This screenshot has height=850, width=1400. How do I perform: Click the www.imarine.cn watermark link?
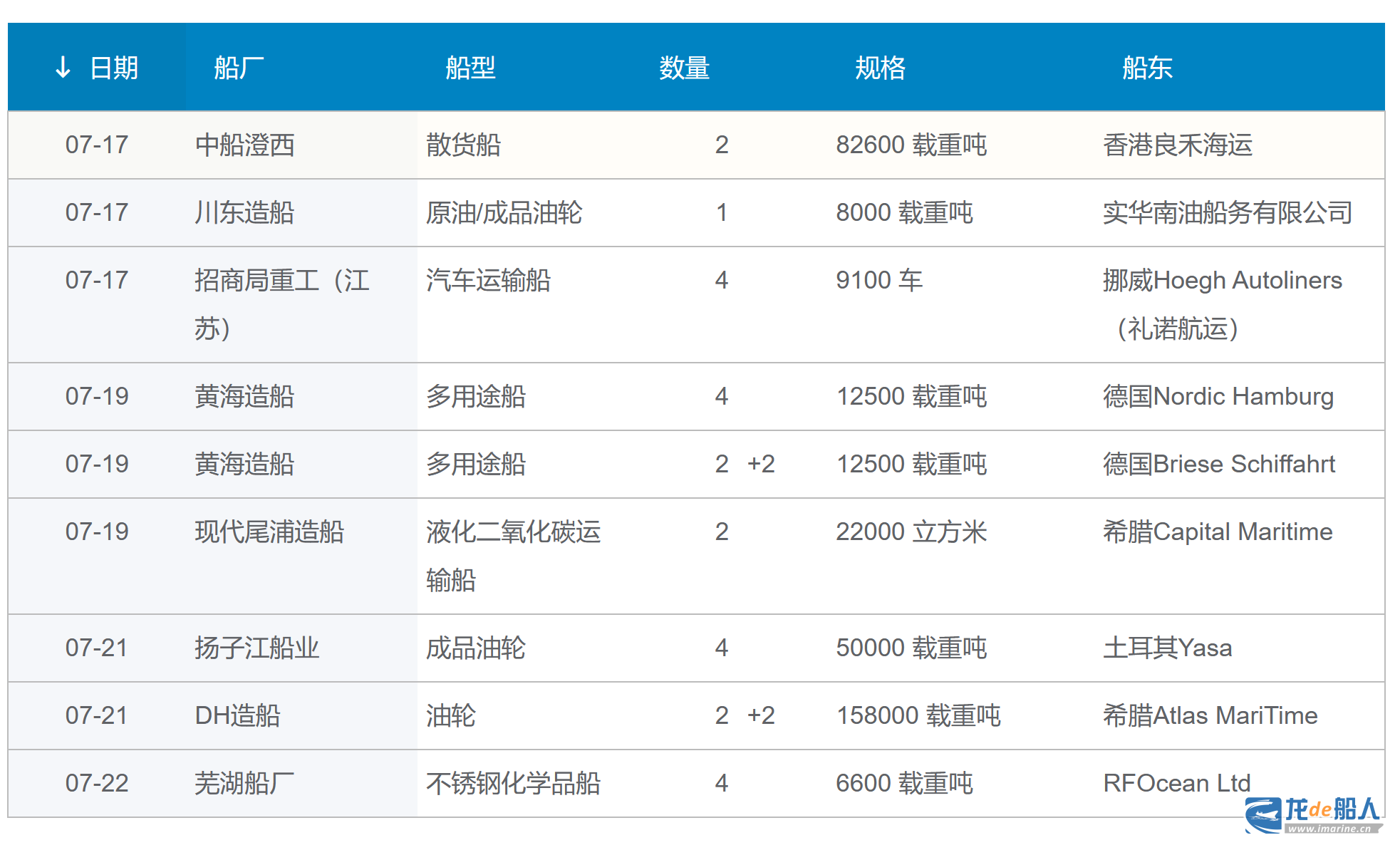click(1329, 829)
